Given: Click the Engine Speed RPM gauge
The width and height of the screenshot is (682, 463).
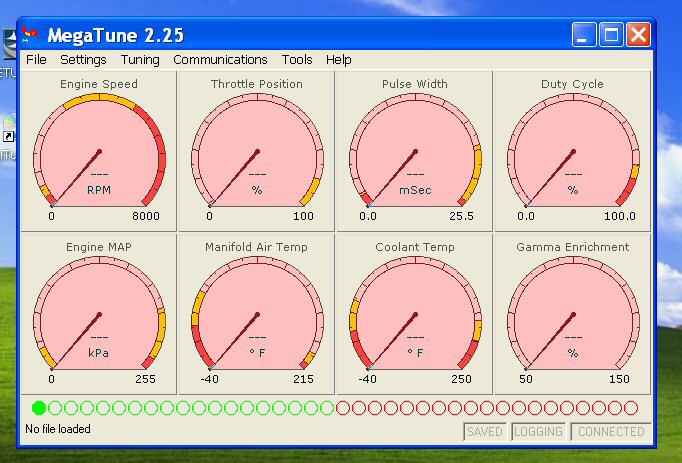Looking at the screenshot, I should (x=99, y=152).
